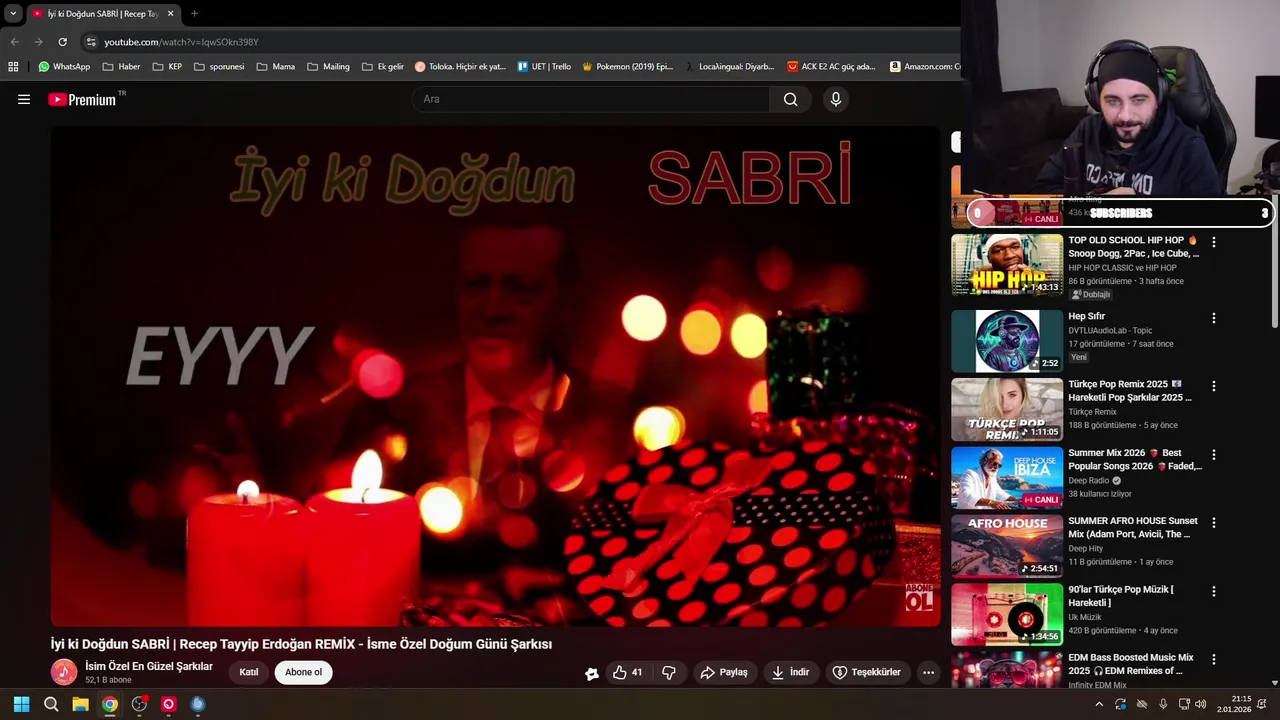Show hidden system tray icons

pos(1099,704)
